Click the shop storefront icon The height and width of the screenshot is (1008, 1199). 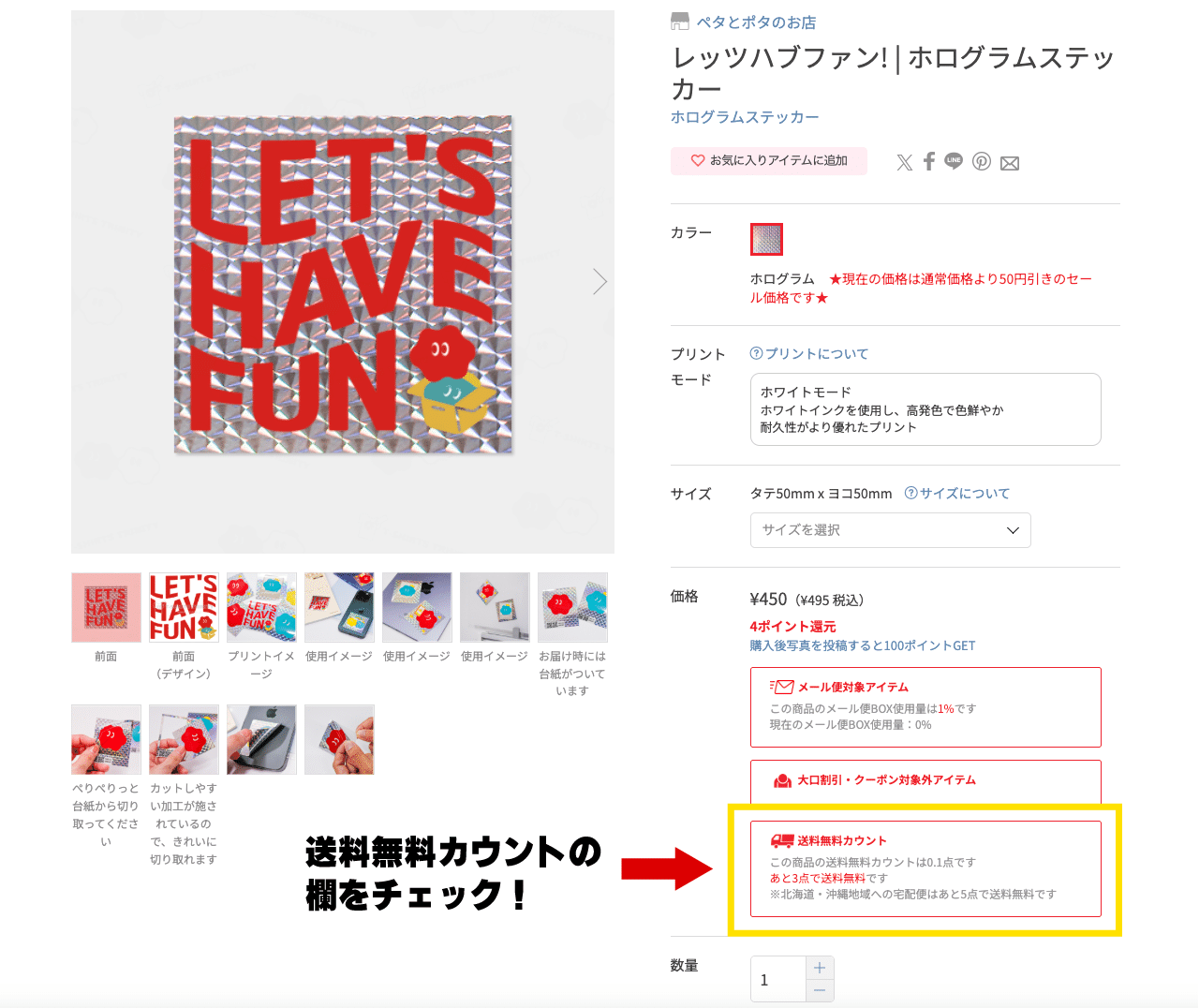[x=680, y=22]
